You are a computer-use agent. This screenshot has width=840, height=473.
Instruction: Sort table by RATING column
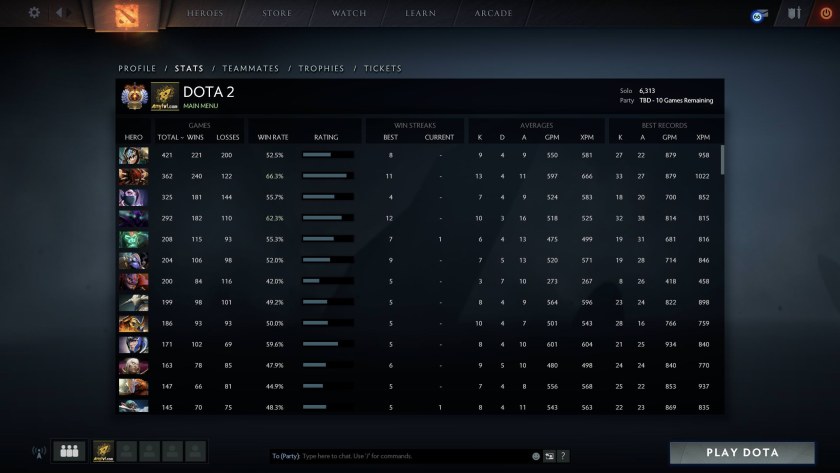326,137
